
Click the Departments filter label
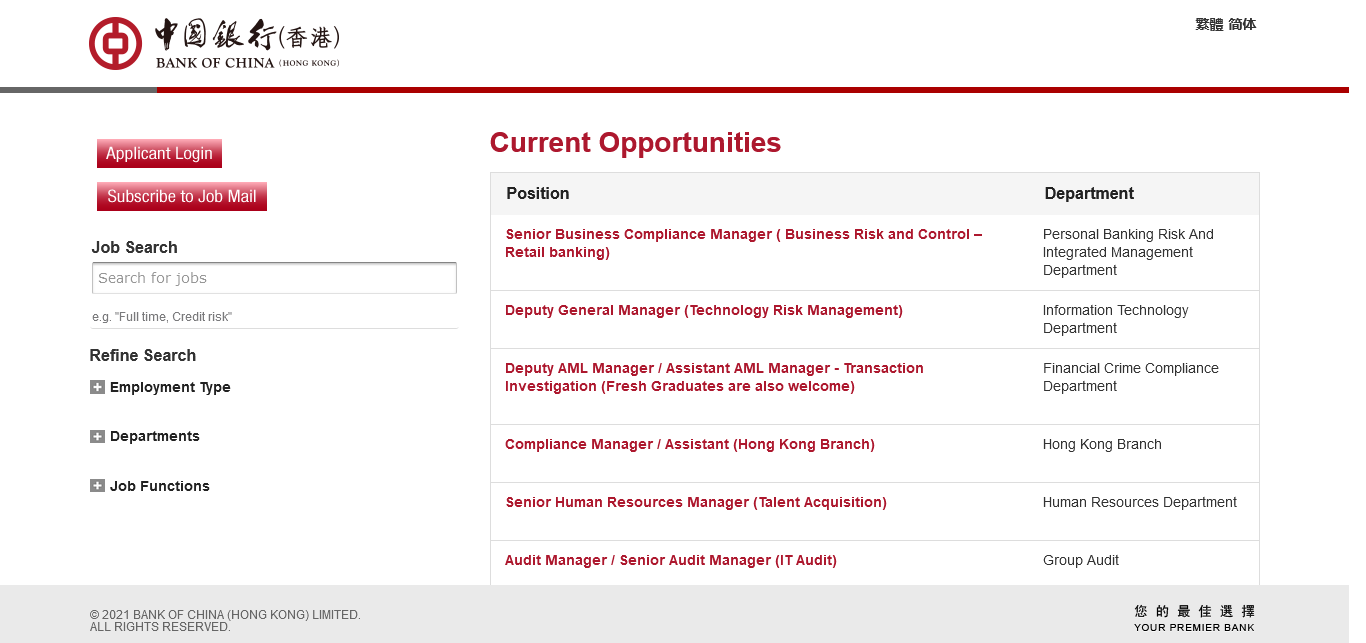155,437
